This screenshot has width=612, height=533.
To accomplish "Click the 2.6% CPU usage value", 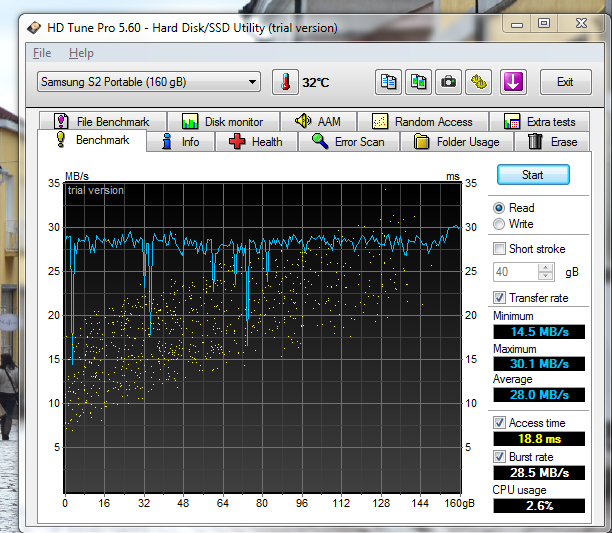I will [x=539, y=506].
